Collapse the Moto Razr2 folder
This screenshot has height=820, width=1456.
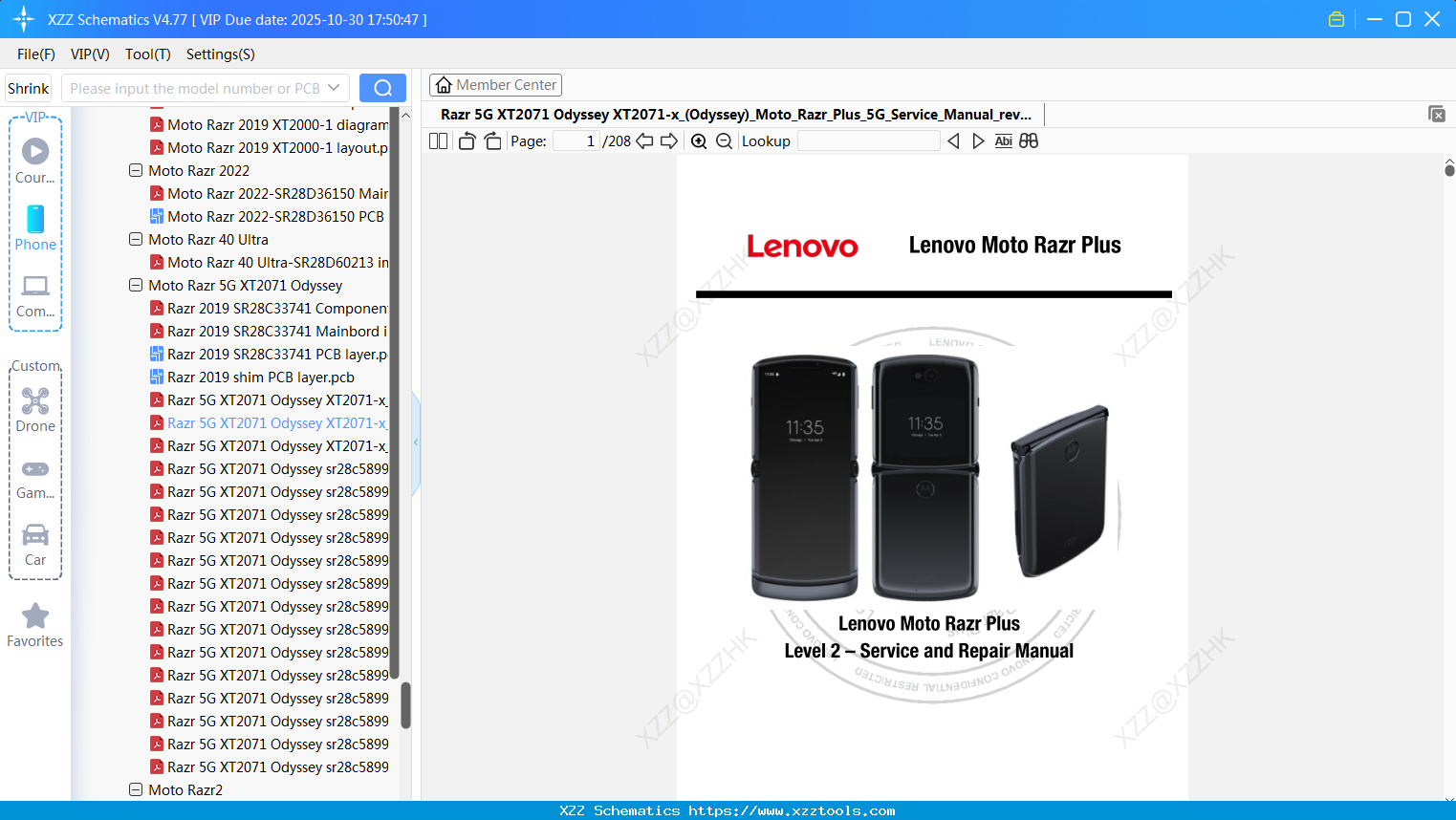tap(136, 789)
